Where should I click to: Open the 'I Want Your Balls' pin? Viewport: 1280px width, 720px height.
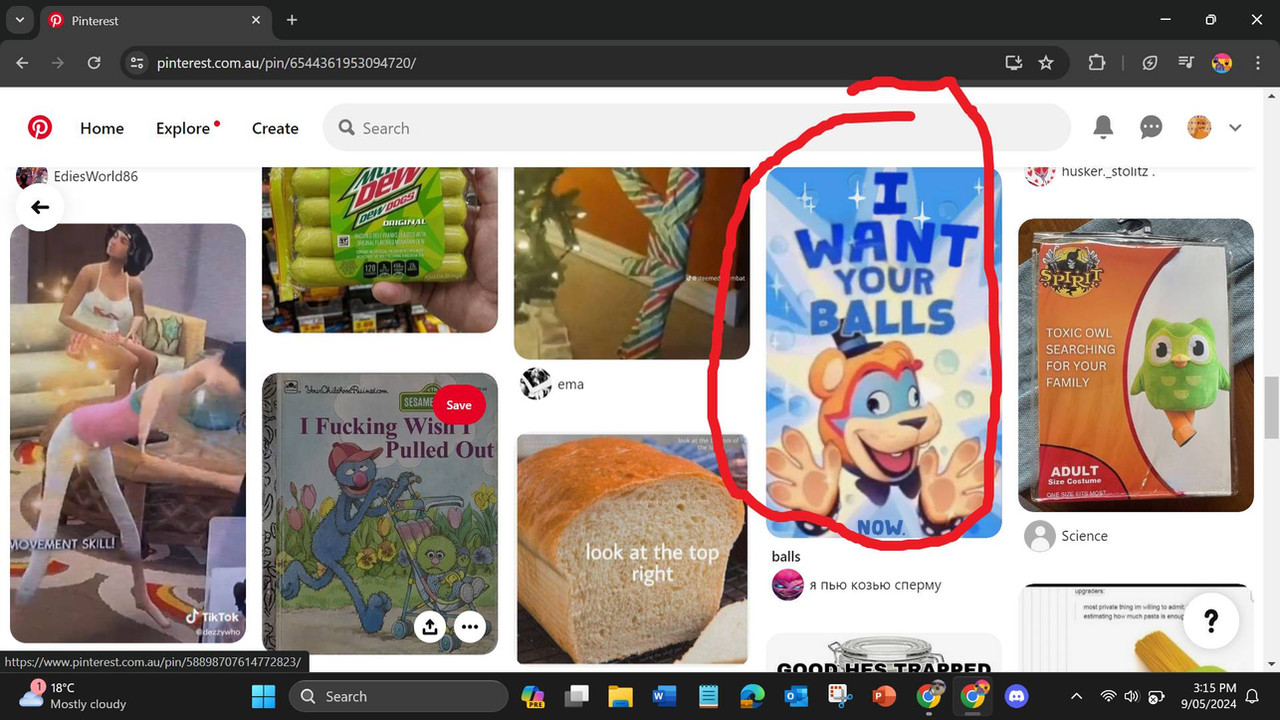pyautogui.click(x=884, y=353)
